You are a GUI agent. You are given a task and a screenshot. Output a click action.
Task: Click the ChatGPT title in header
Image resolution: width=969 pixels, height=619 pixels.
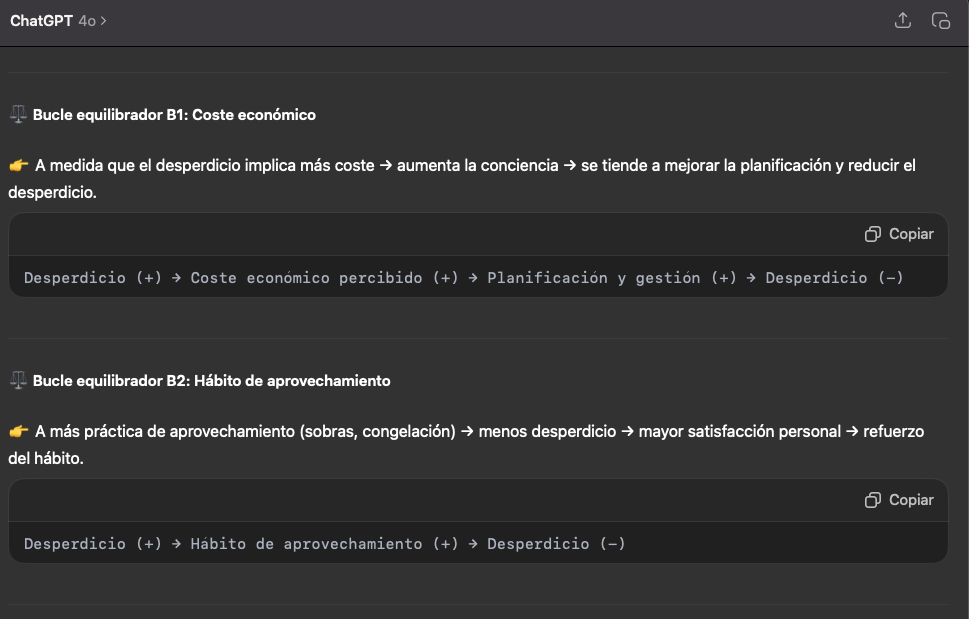tap(41, 21)
